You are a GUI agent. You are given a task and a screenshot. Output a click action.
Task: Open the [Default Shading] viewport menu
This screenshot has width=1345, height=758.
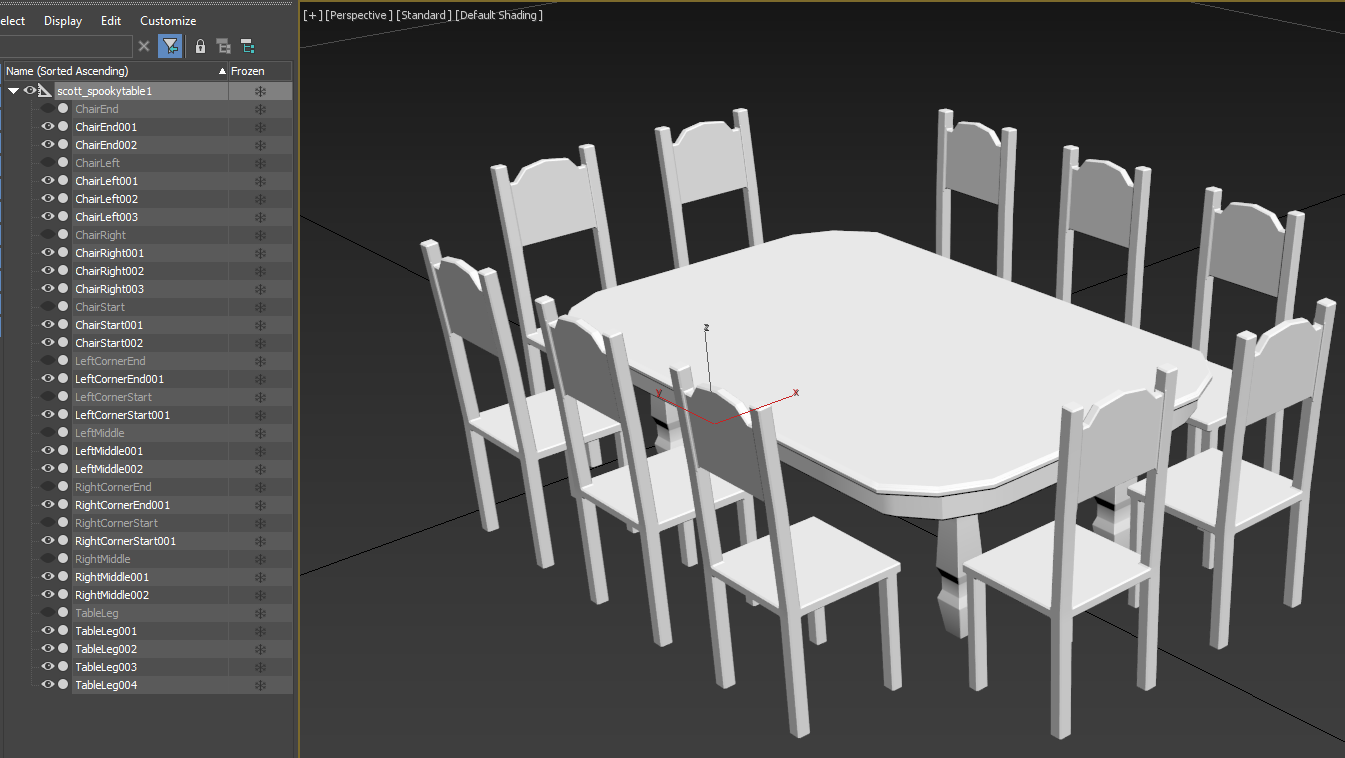[499, 15]
